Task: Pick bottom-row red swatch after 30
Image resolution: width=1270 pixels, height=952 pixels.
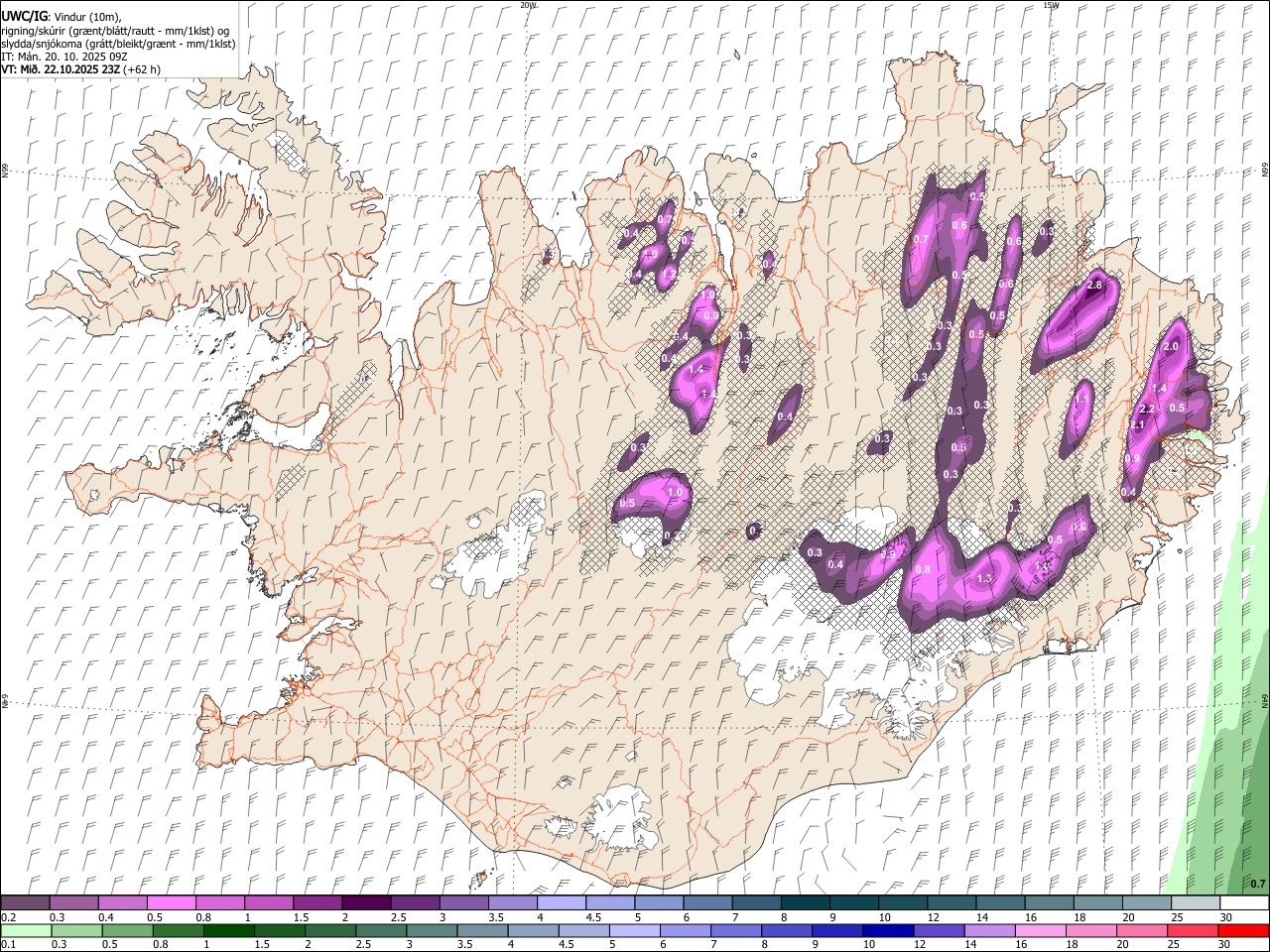Action: (x=1243, y=931)
